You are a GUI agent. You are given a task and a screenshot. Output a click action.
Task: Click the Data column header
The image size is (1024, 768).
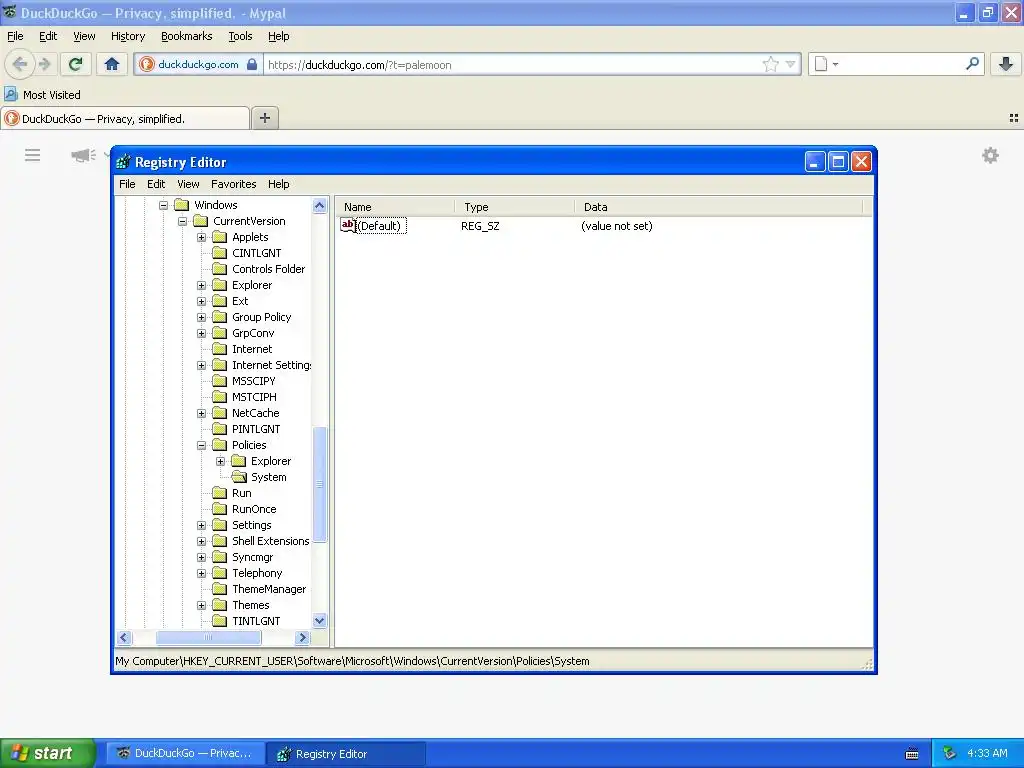click(x=718, y=207)
